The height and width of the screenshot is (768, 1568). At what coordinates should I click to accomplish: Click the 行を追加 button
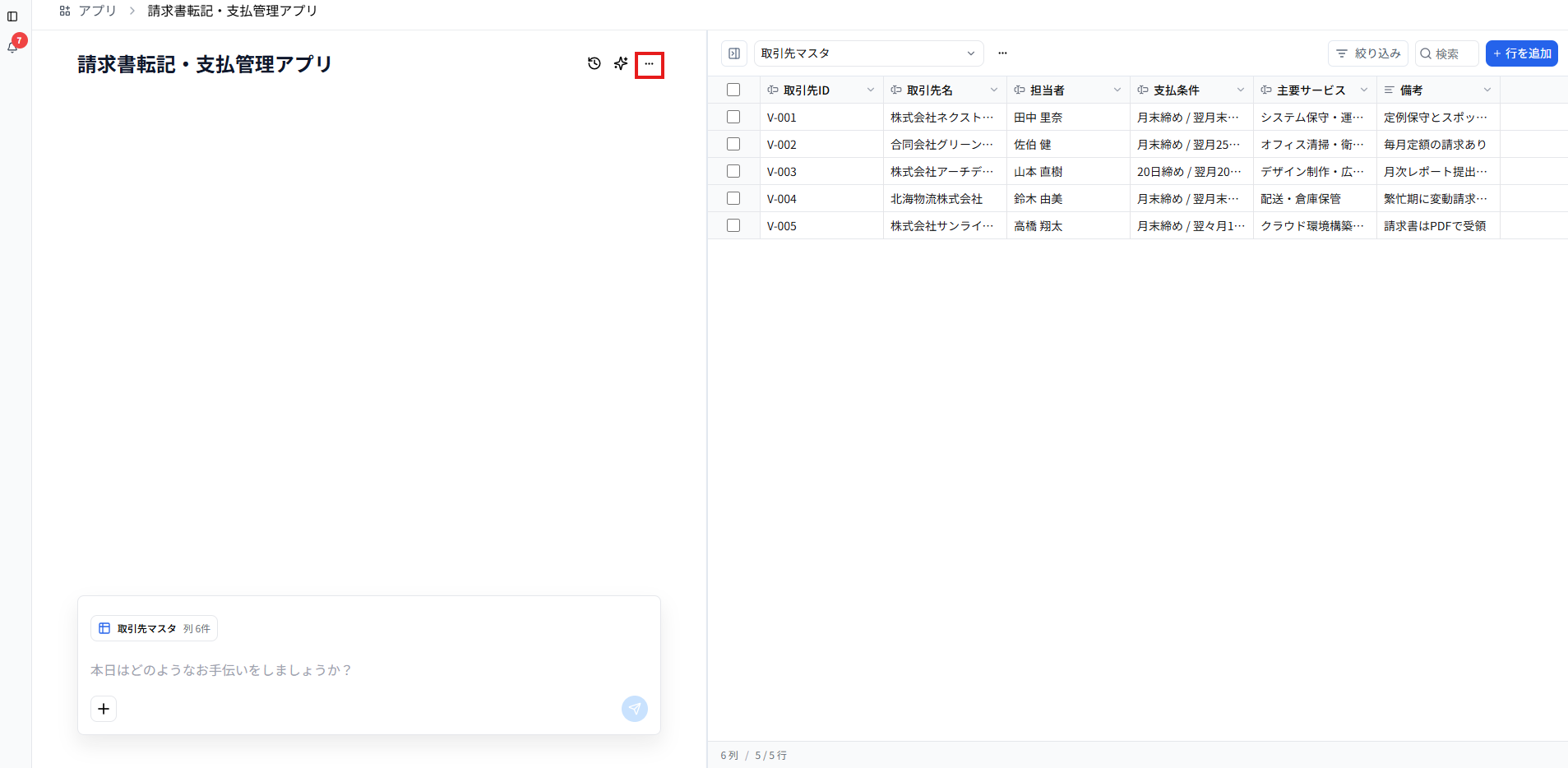[1522, 53]
